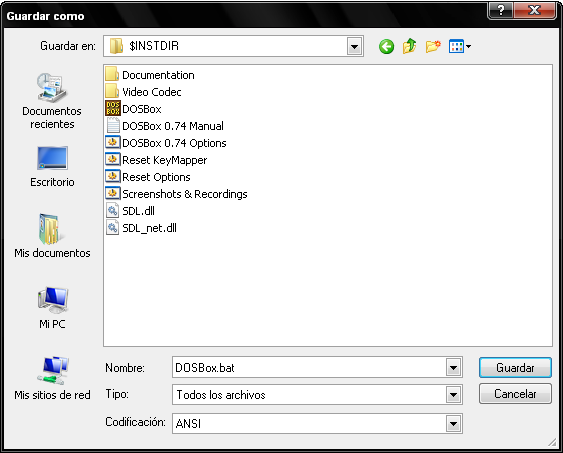Click the 'Documentation' folder name

(158, 75)
